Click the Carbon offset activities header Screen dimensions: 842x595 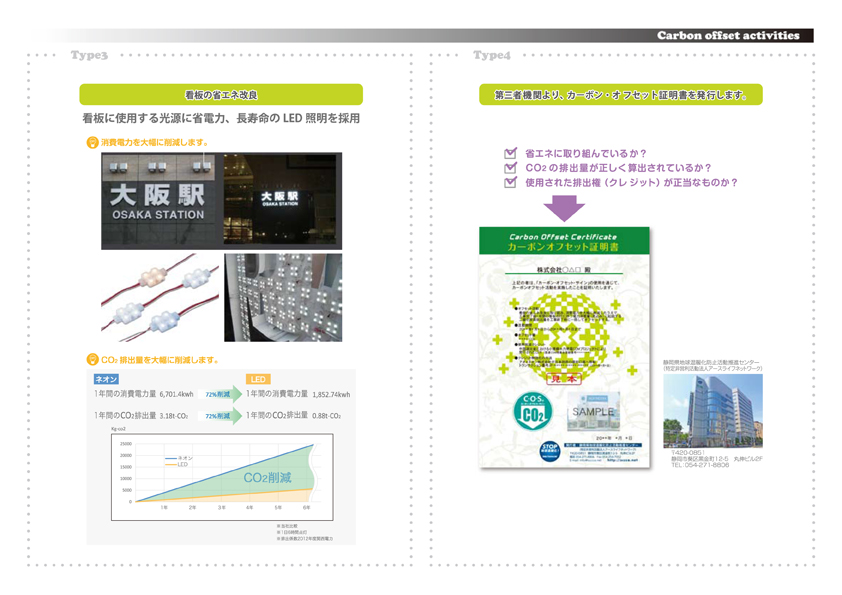(x=728, y=35)
